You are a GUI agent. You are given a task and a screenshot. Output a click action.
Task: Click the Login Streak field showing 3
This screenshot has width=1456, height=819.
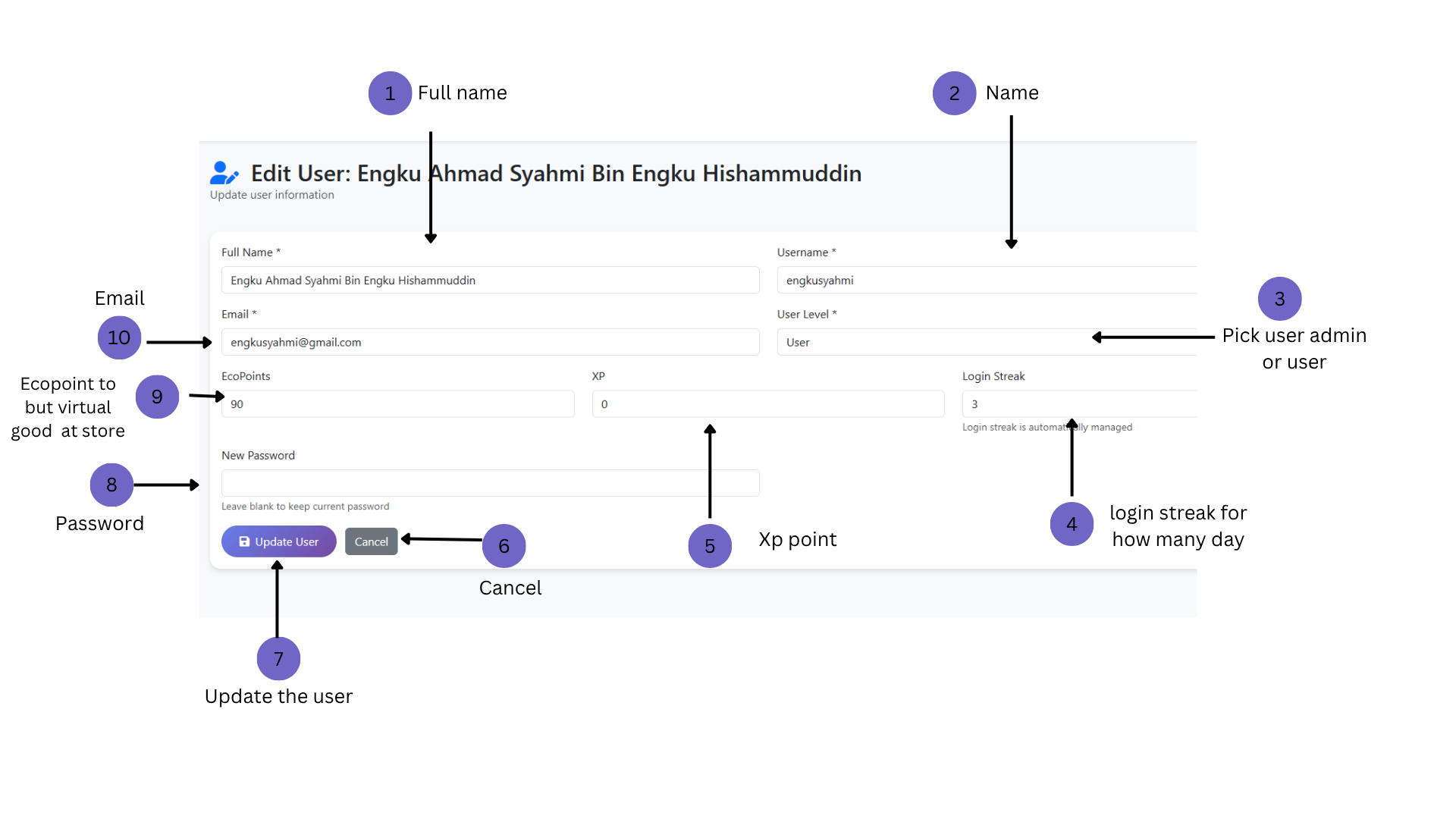(x=1079, y=404)
